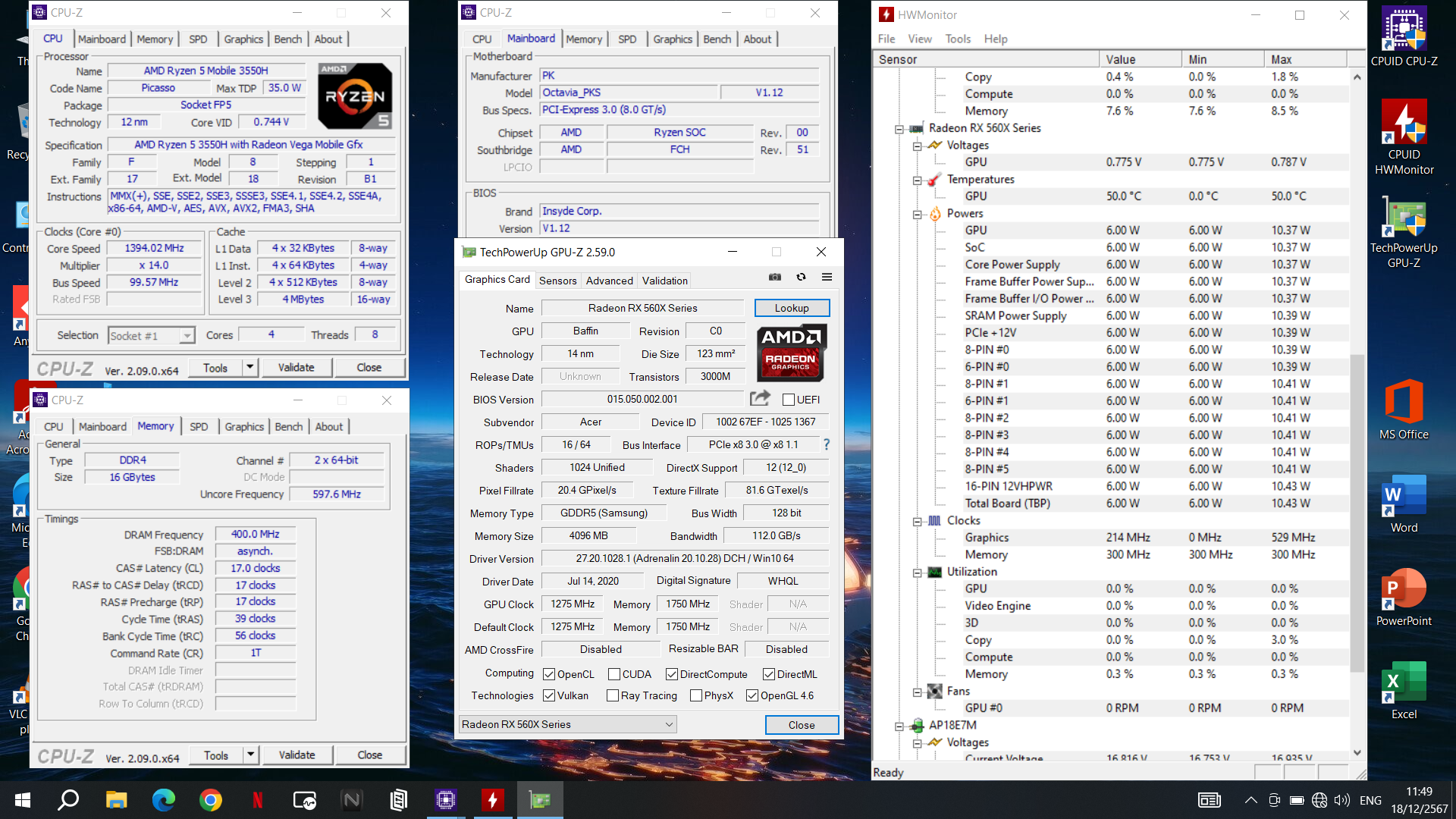The image size is (1456, 819).
Task: Click the HWMonitor vertical scrollbar thumb
Action: [1357, 512]
